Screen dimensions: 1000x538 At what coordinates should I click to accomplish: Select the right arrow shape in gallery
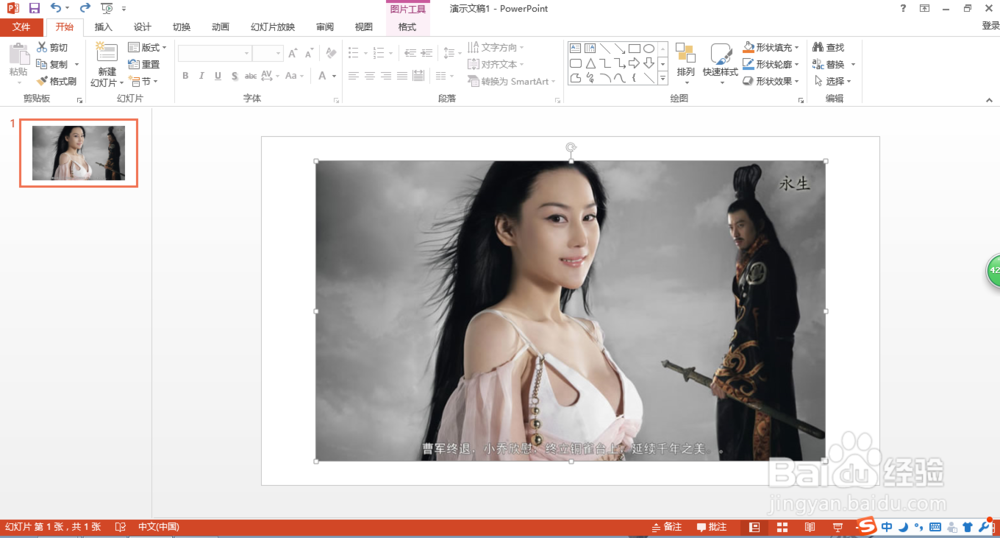point(634,63)
